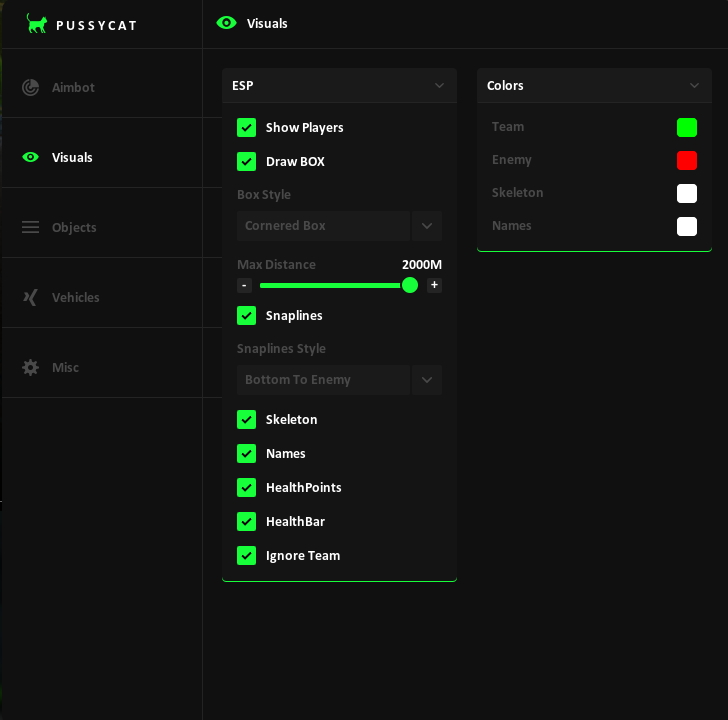Click the Misc gear icon
728x720 pixels.
[31, 368]
